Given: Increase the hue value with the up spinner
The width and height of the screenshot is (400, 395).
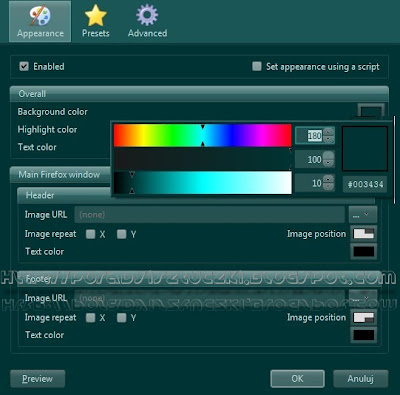Looking at the screenshot, I should 328,132.
